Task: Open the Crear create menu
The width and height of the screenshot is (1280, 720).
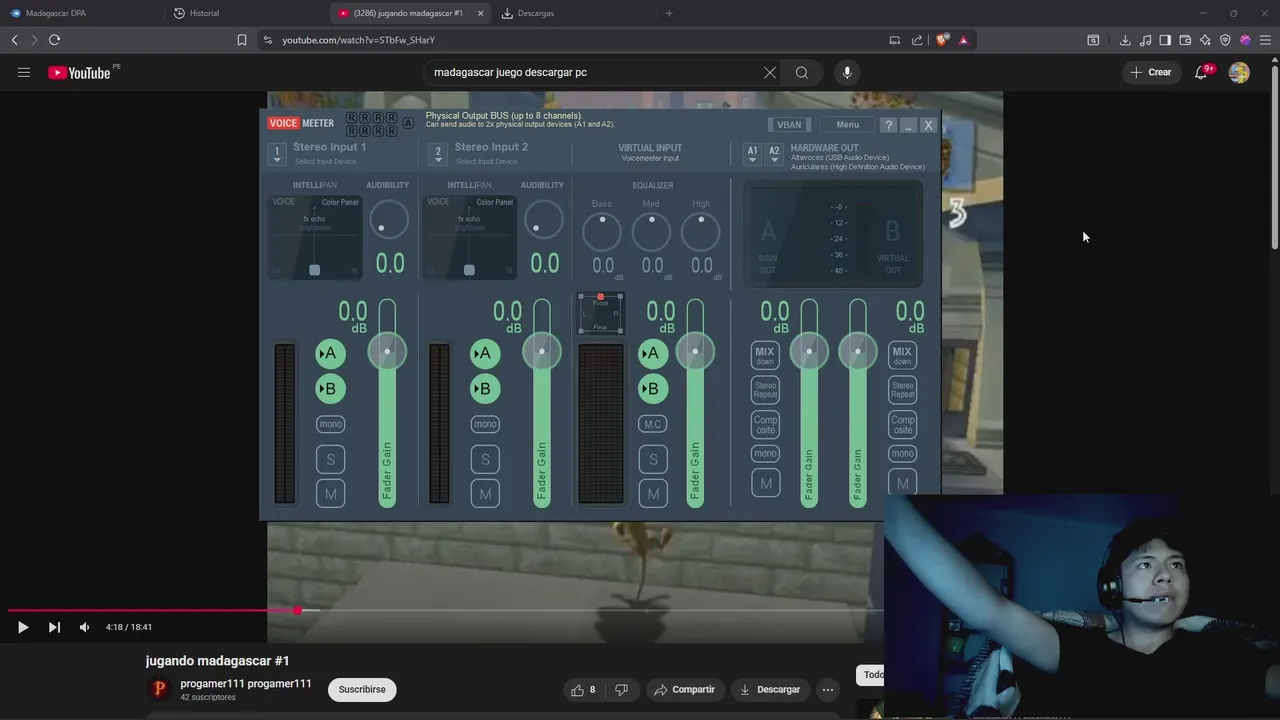Action: [1151, 72]
